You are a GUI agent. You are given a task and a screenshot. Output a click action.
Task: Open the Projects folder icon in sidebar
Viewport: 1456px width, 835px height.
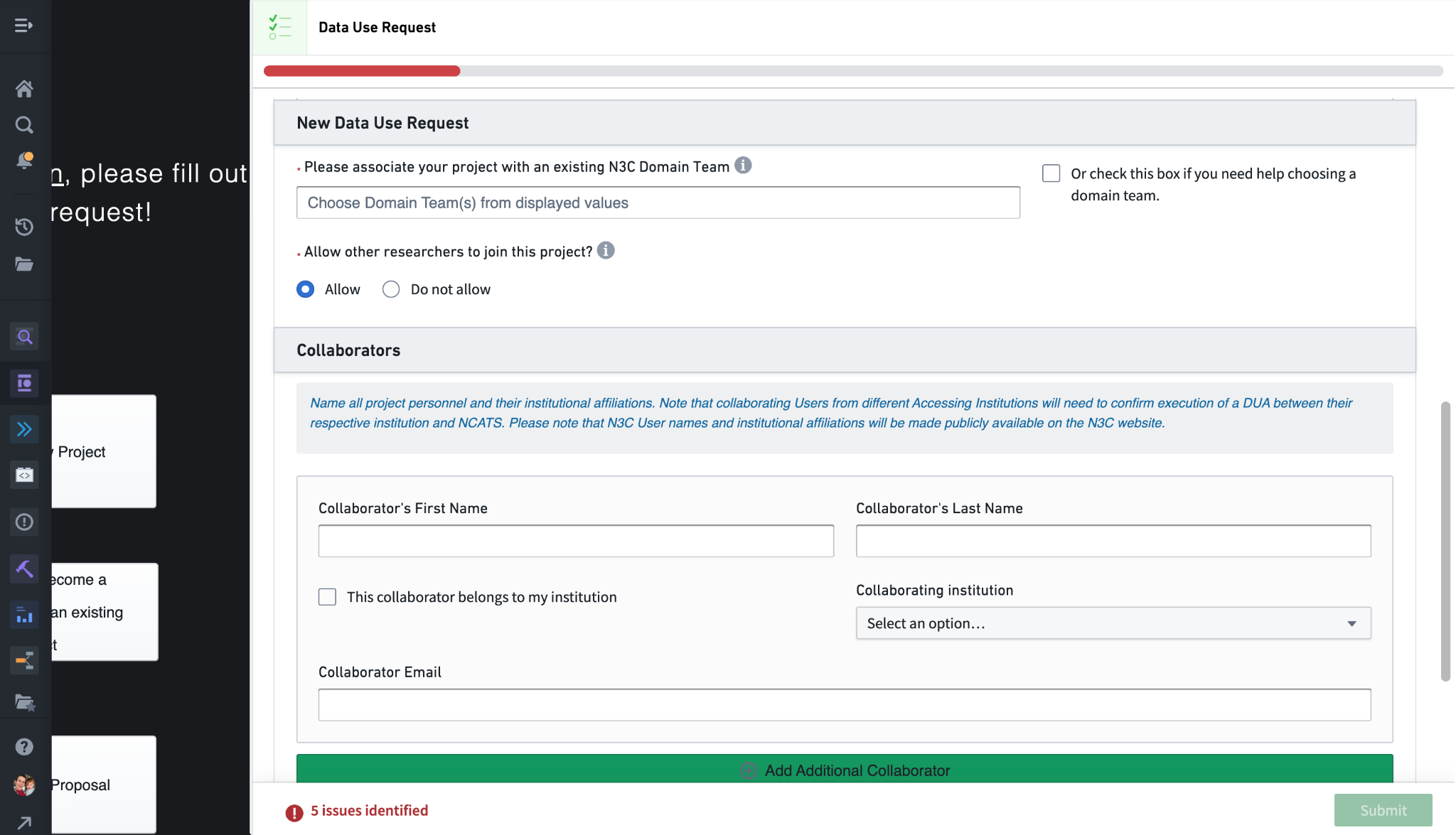[25, 264]
